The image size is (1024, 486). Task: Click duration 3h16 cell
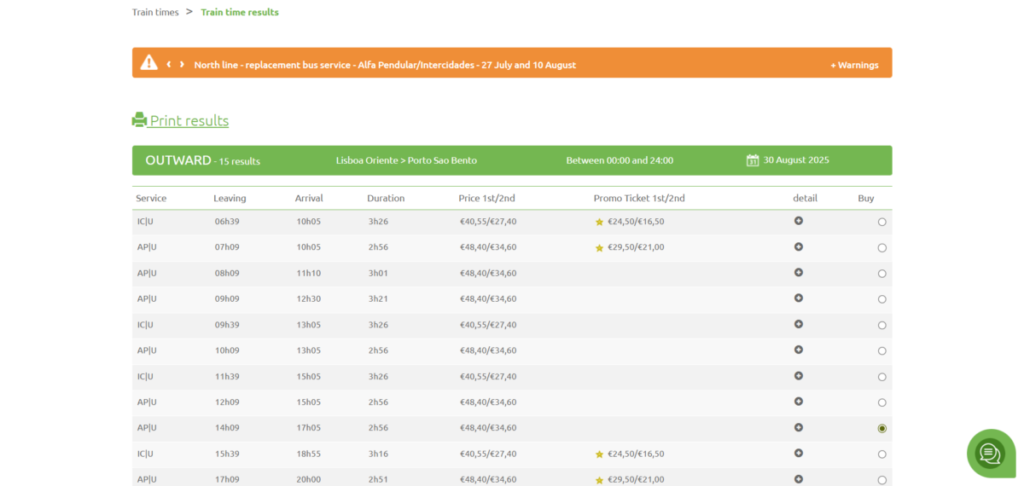click(378, 453)
